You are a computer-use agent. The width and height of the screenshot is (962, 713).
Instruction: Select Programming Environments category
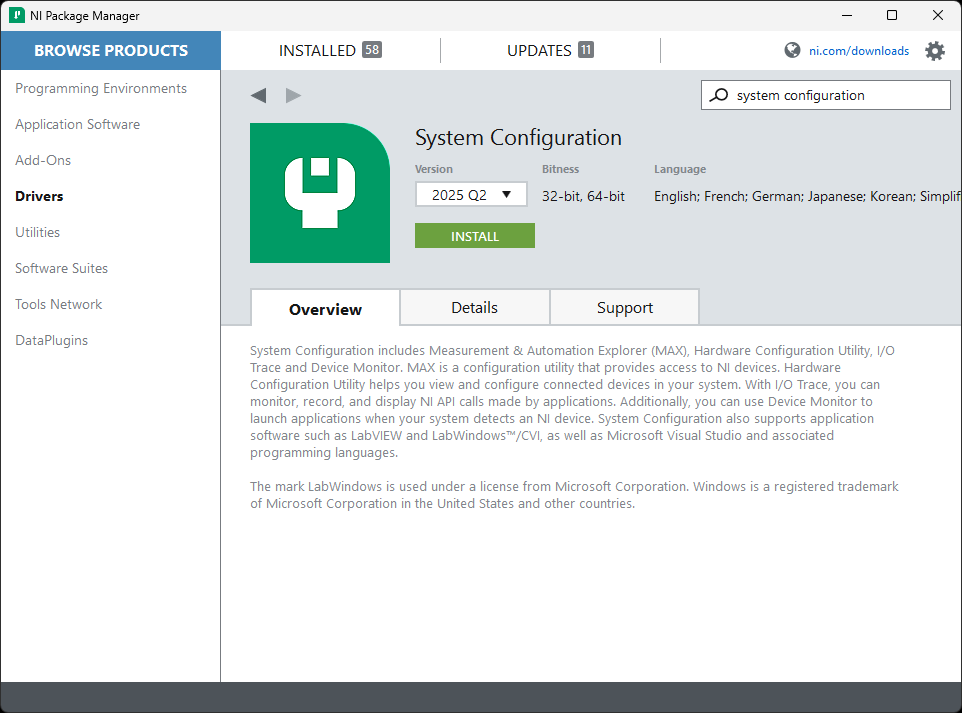pos(101,88)
